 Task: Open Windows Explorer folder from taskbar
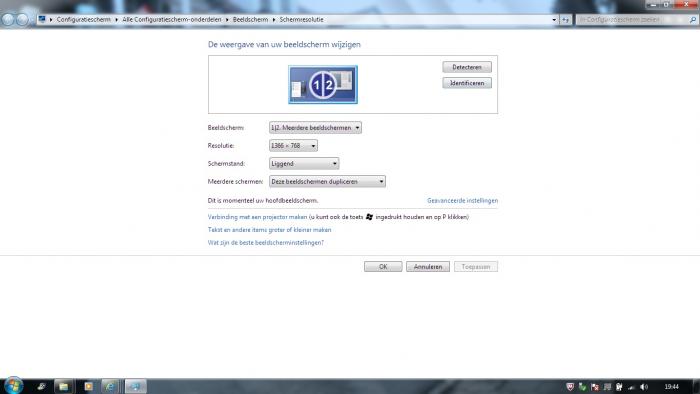63,386
